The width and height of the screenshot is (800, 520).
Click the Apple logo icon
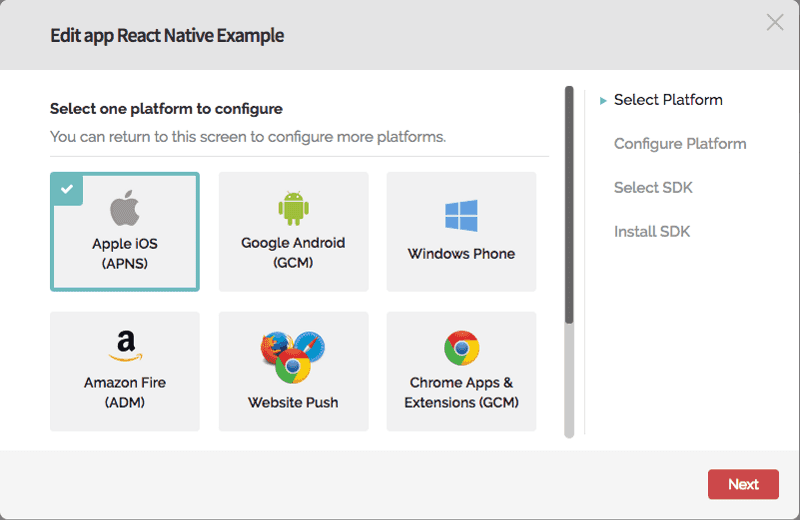tap(125, 208)
